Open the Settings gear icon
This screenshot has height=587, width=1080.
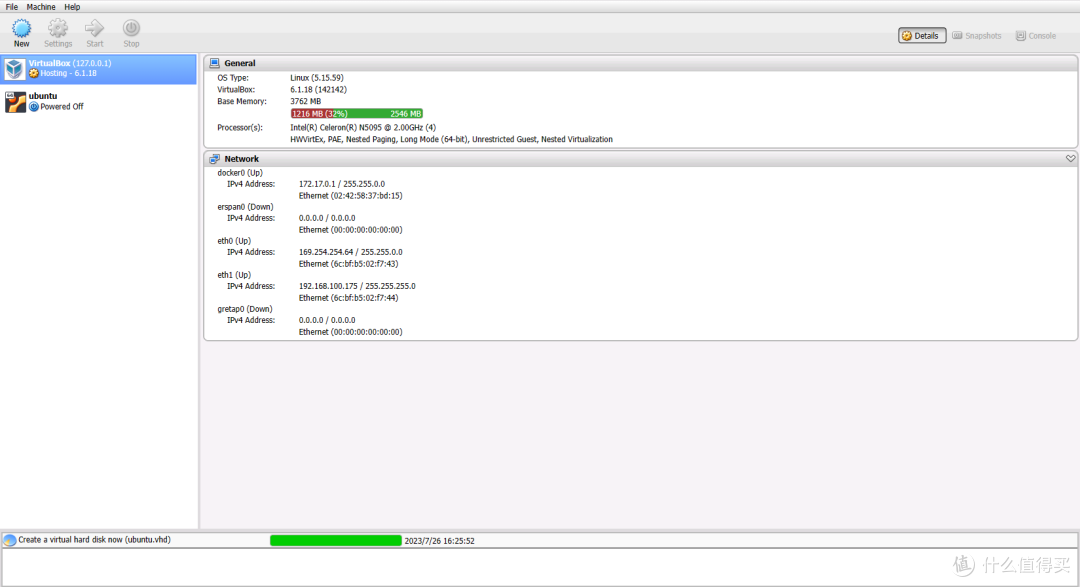click(x=58, y=28)
